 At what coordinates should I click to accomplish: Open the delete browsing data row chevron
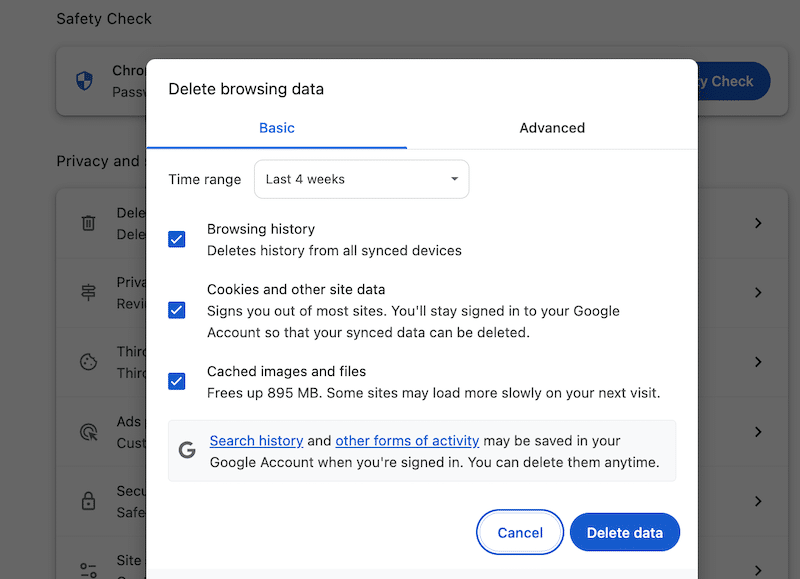coord(758,223)
